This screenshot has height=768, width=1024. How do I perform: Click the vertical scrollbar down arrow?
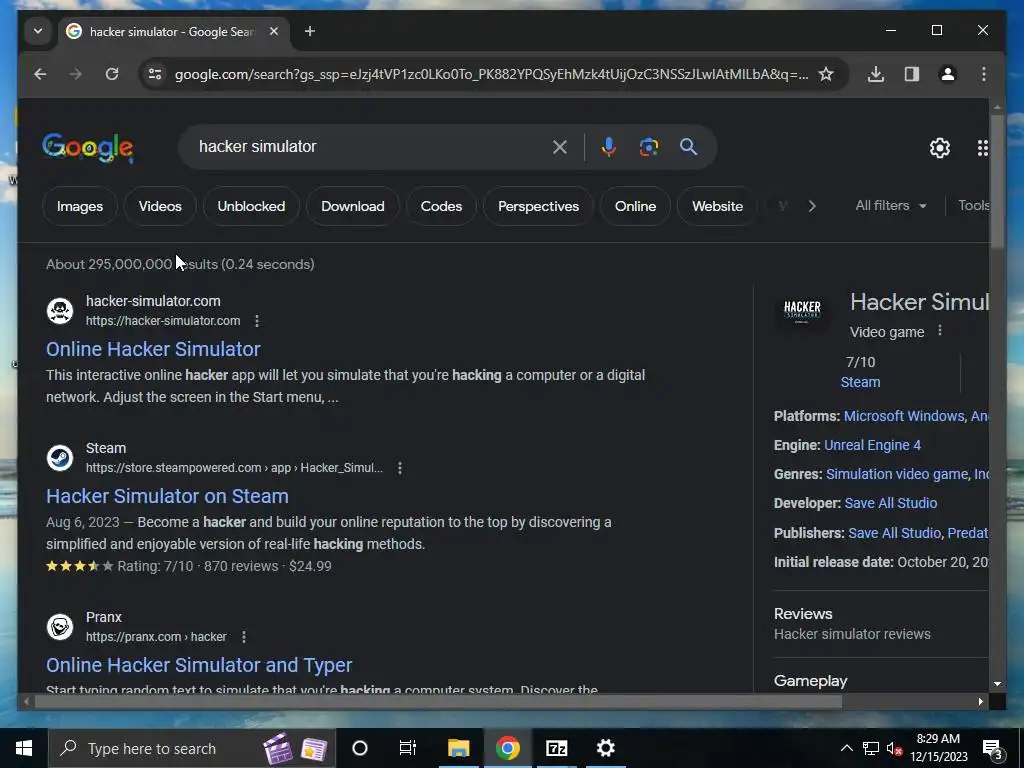(x=997, y=684)
